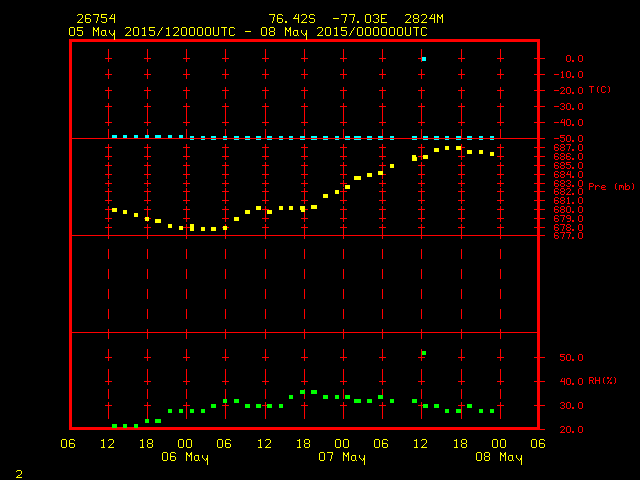Select station ID 26754 text
Screen dimensions: 640x480
click(x=96, y=19)
